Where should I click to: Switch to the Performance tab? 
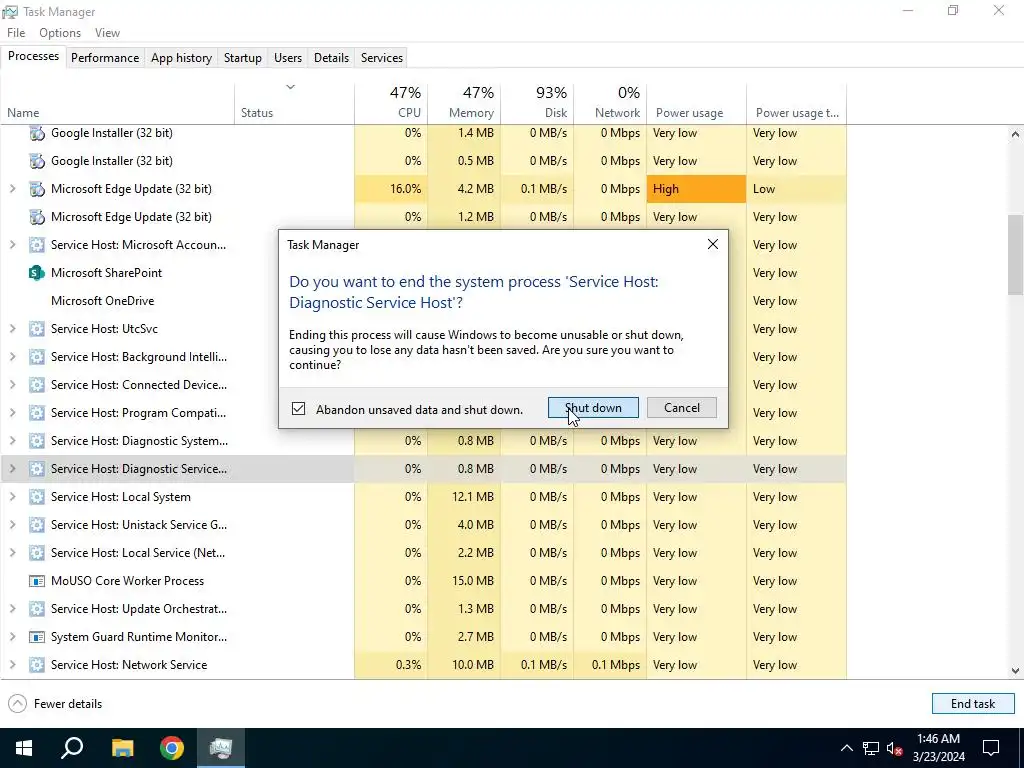(104, 58)
